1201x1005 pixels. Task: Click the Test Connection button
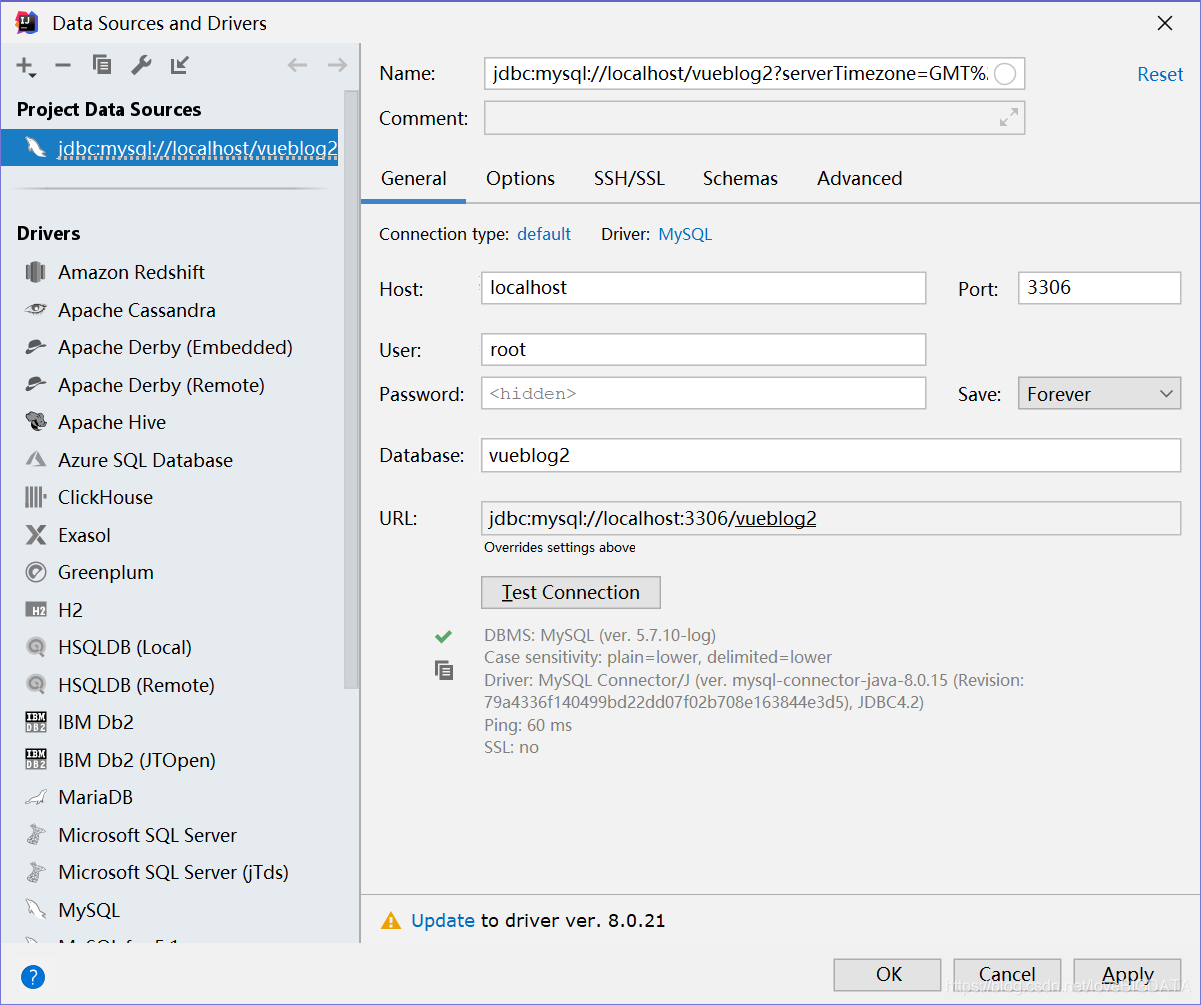[x=571, y=592]
